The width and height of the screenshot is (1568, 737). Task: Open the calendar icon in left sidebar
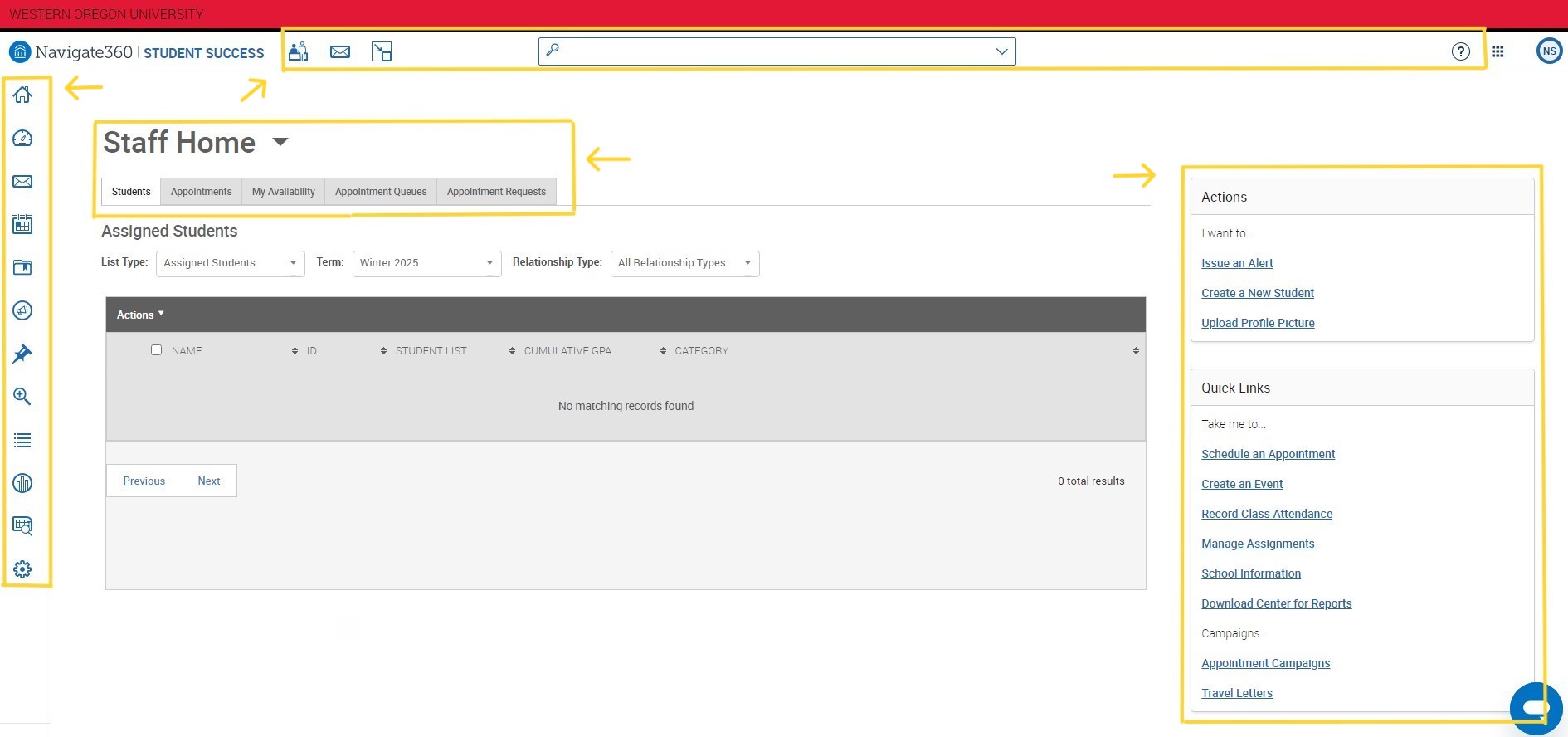tap(22, 224)
